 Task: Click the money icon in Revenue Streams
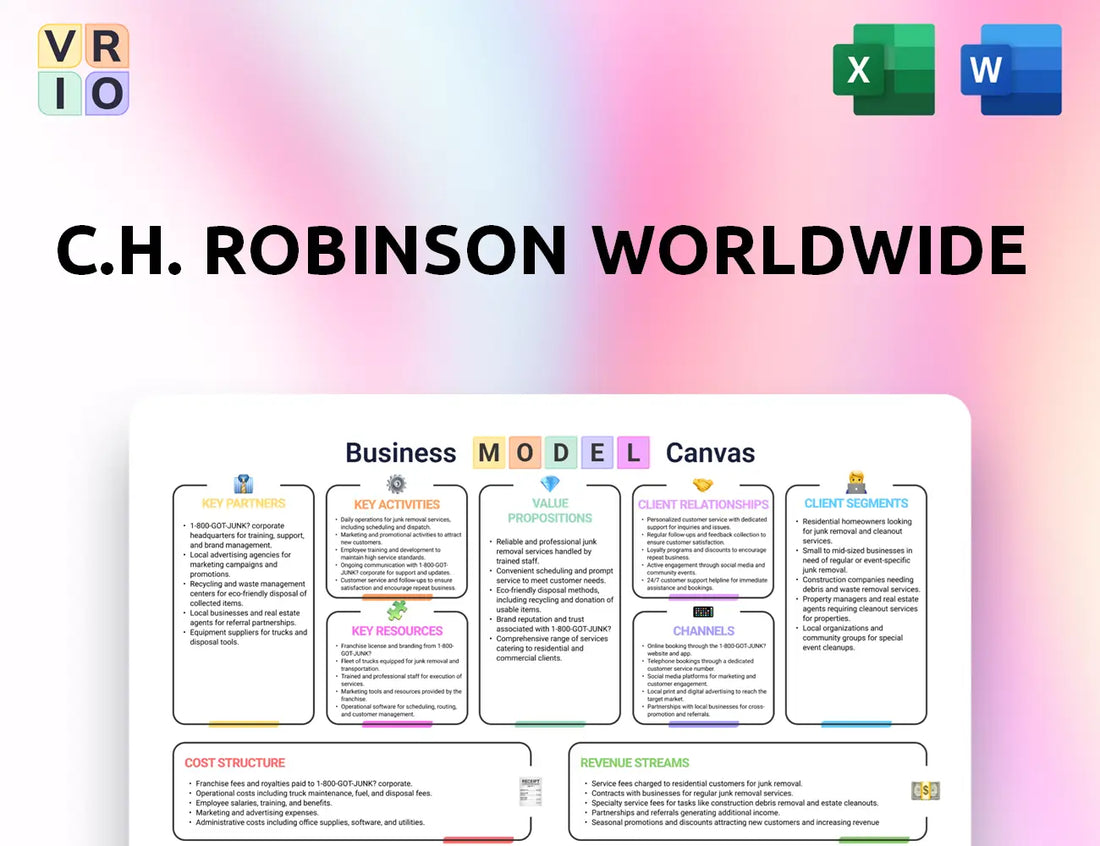click(x=925, y=791)
